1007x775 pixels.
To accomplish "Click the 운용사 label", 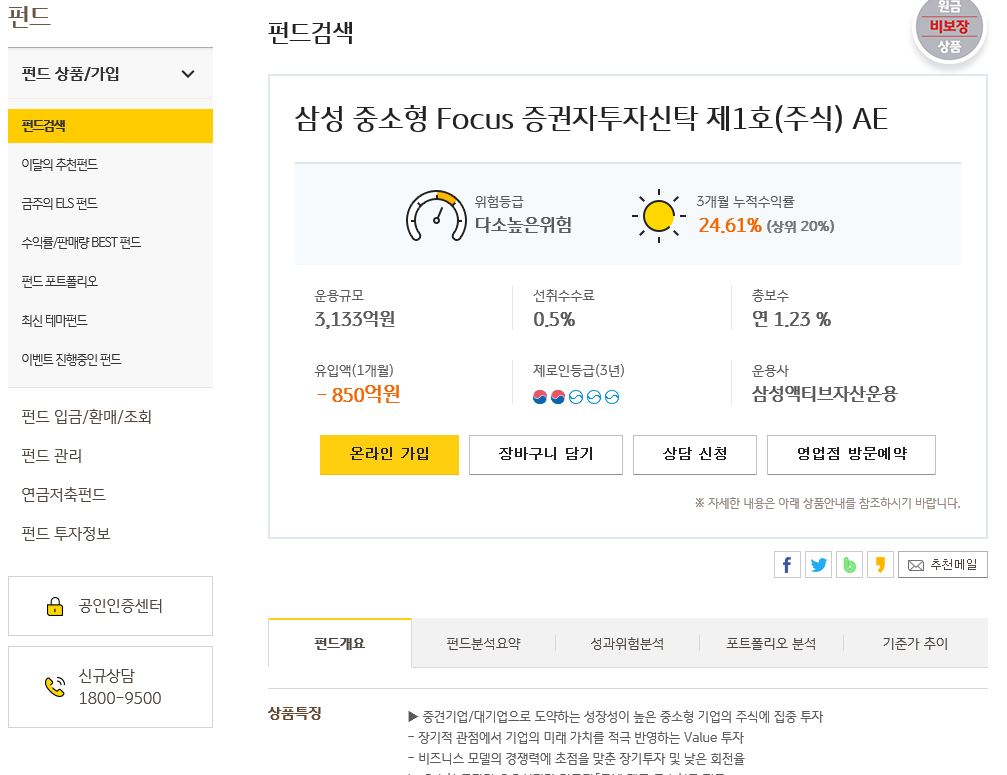I will point(770,370).
